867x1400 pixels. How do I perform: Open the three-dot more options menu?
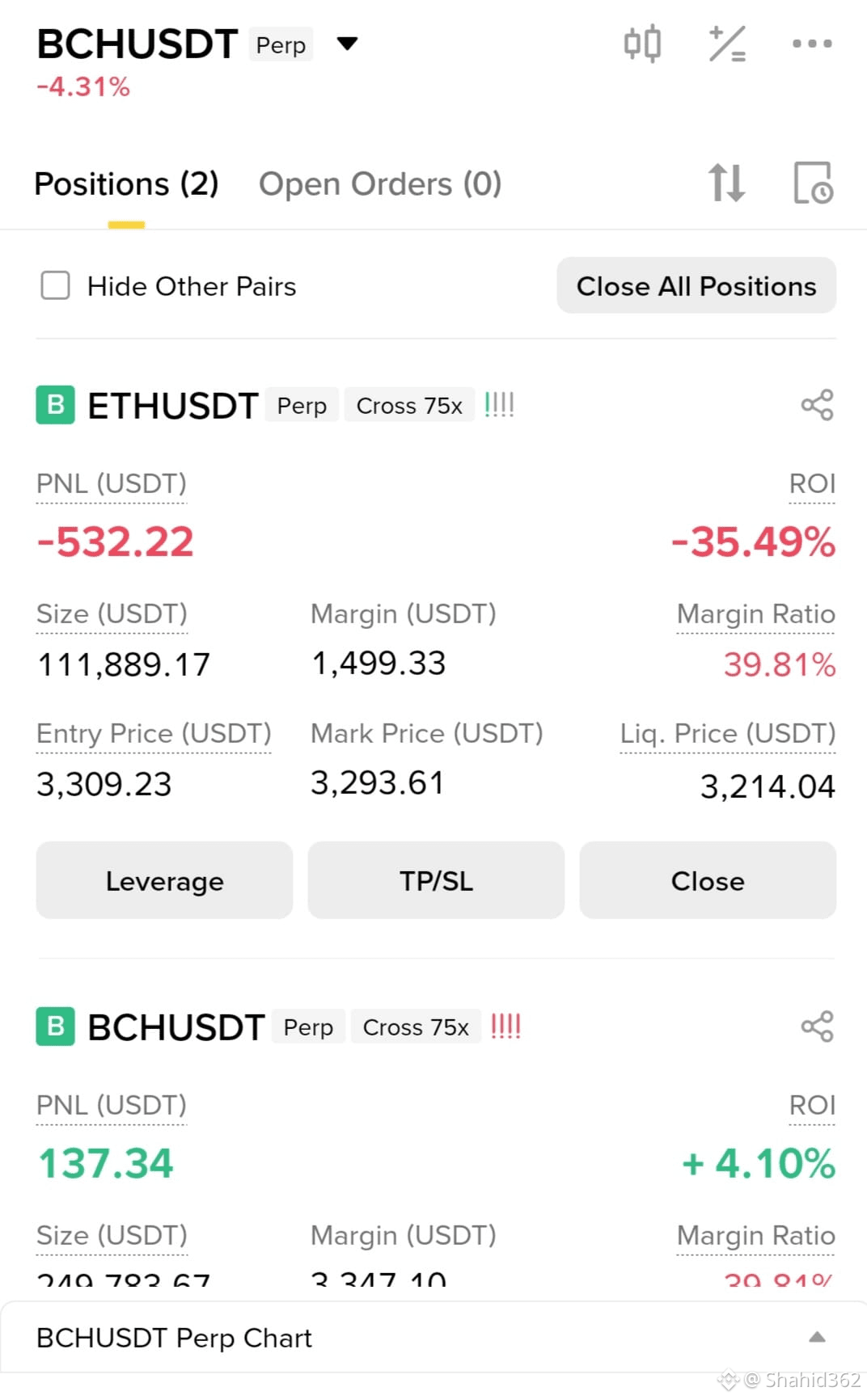pyautogui.click(x=812, y=44)
